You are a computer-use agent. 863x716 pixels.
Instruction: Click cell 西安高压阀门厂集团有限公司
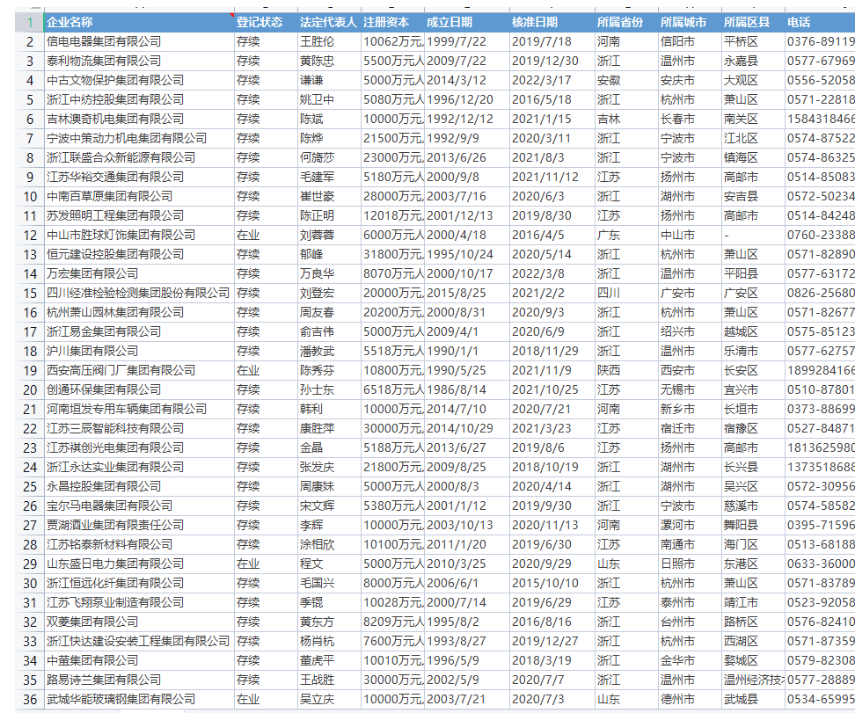pos(139,371)
